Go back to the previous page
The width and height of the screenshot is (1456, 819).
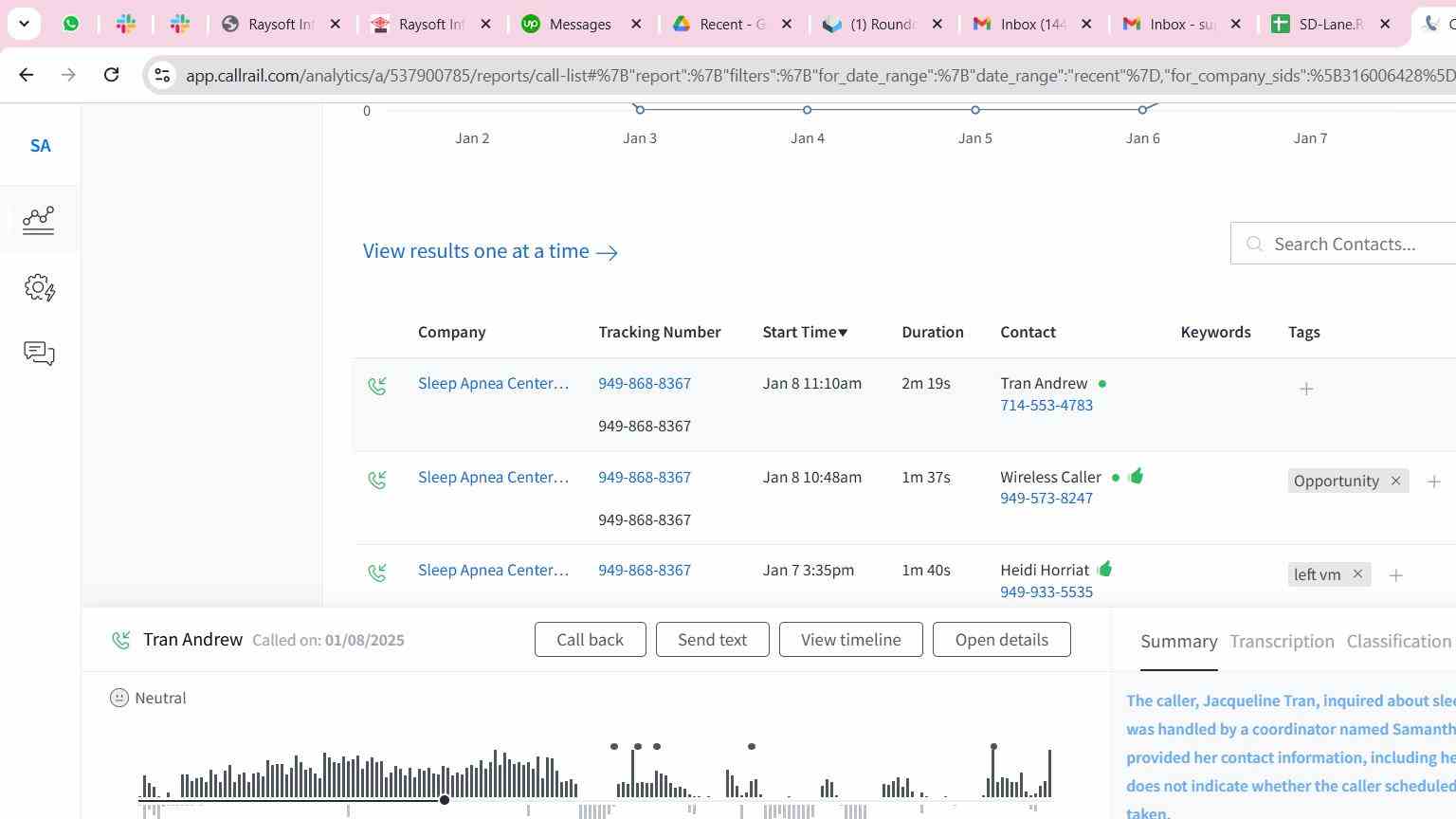(x=26, y=75)
